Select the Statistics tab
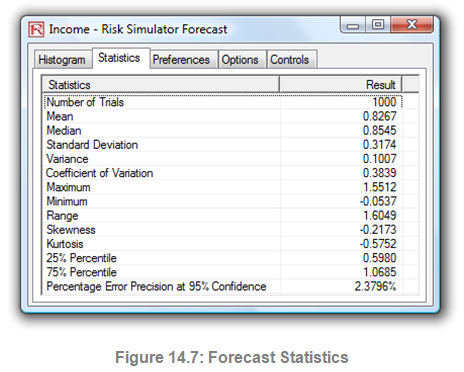Image resolution: width=464 pixels, height=372 pixels. 120,58
